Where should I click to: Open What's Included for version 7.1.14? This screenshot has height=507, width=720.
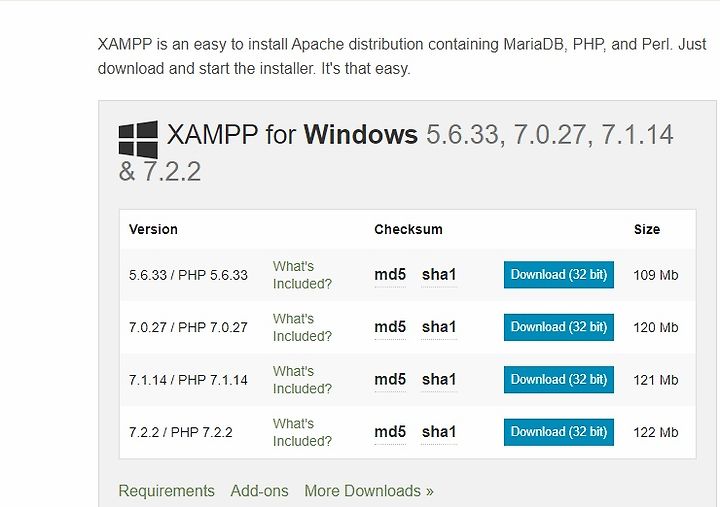click(302, 379)
